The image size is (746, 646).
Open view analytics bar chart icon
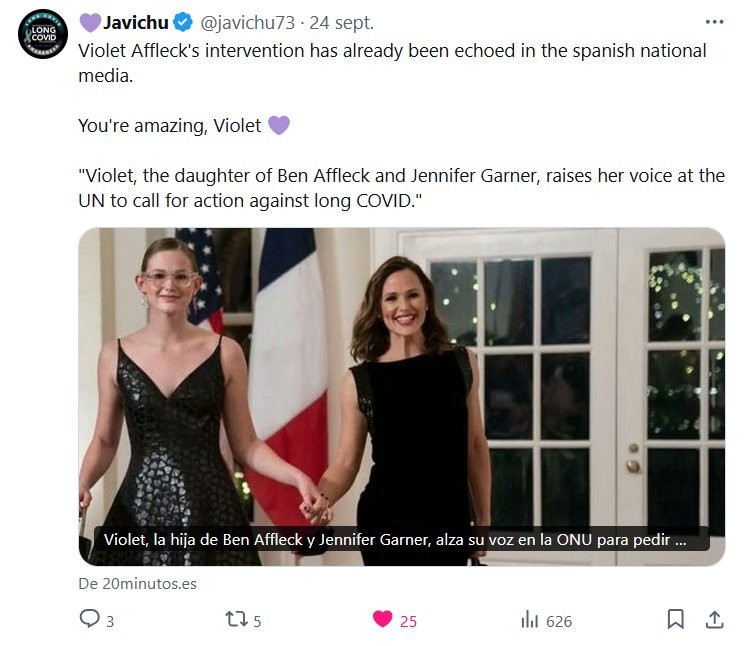(x=530, y=620)
